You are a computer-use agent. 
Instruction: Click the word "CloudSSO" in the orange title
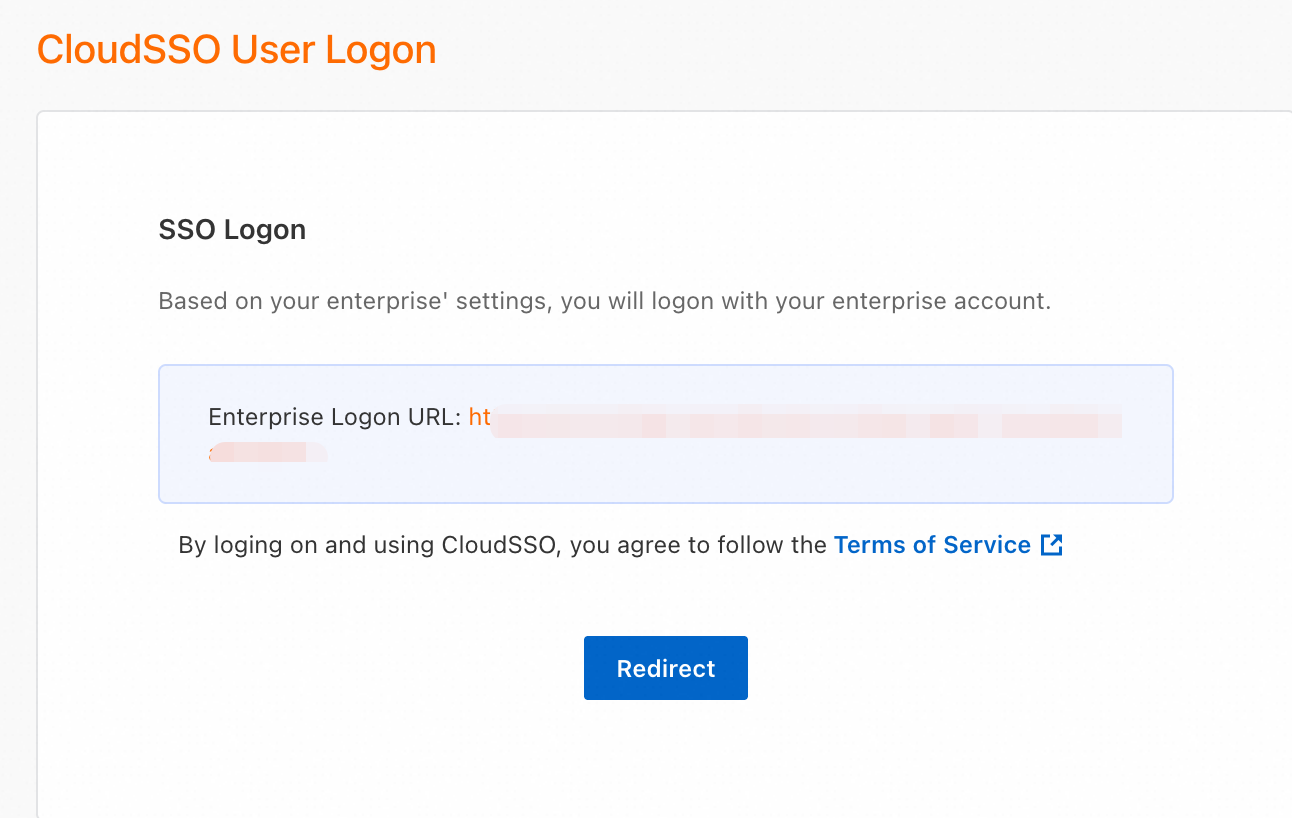click(130, 50)
